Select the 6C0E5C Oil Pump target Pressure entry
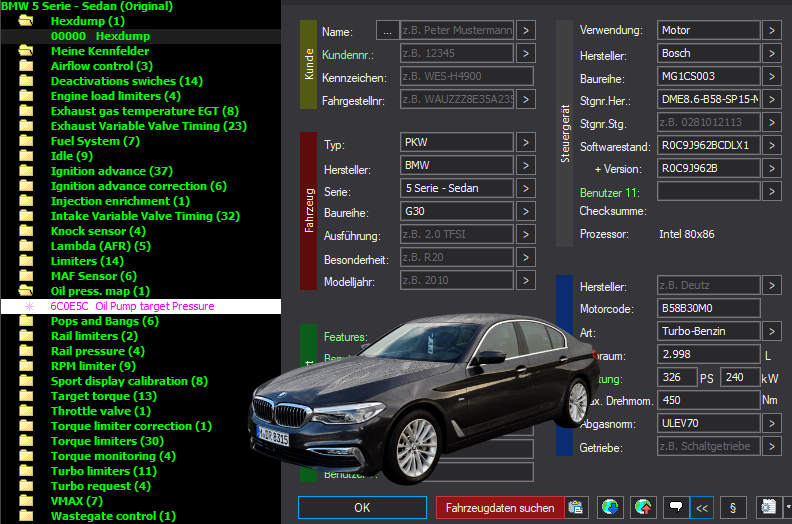 (132, 306)
